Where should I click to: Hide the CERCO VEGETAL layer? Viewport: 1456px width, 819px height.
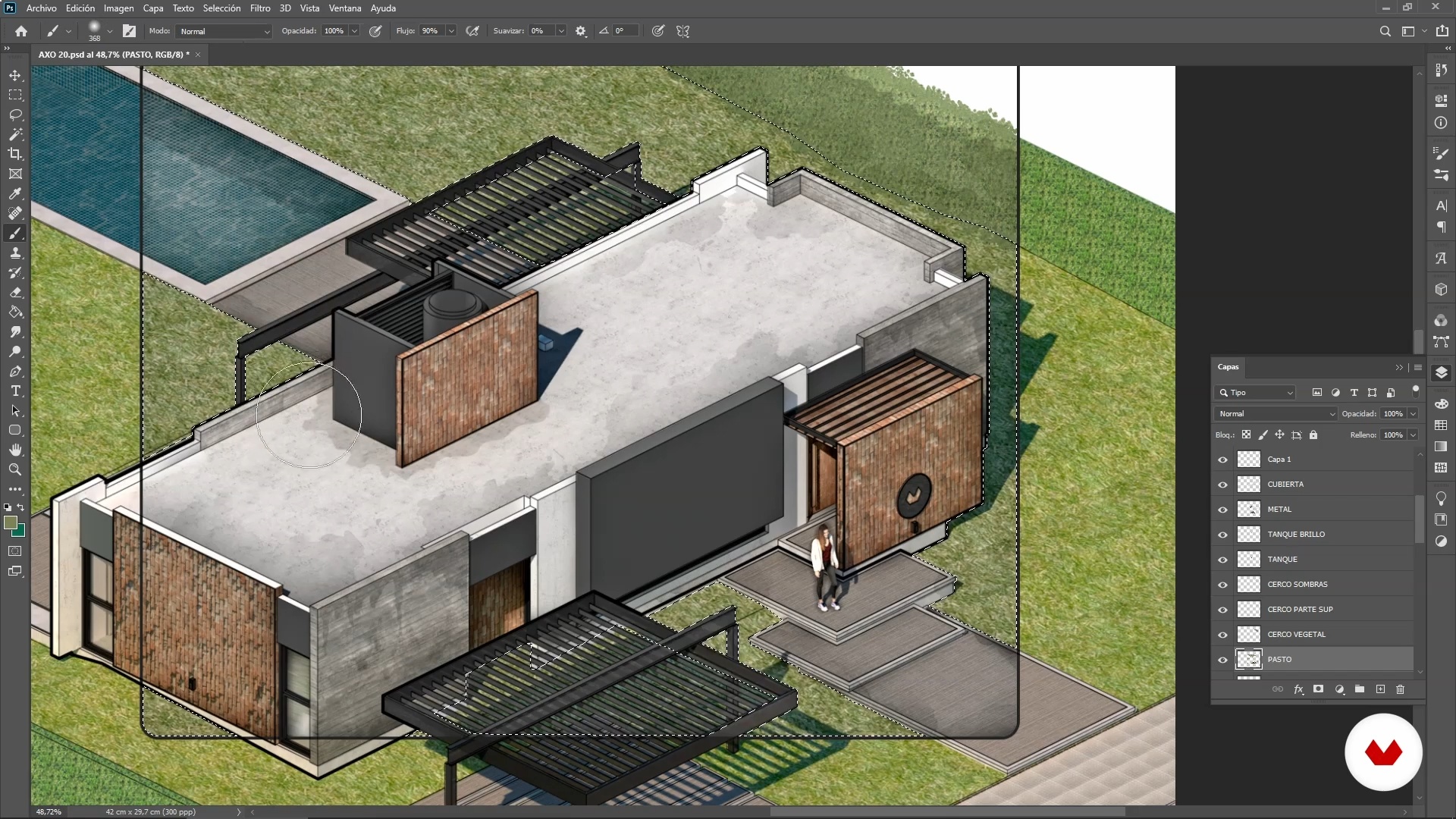[x=1222, y=635]
